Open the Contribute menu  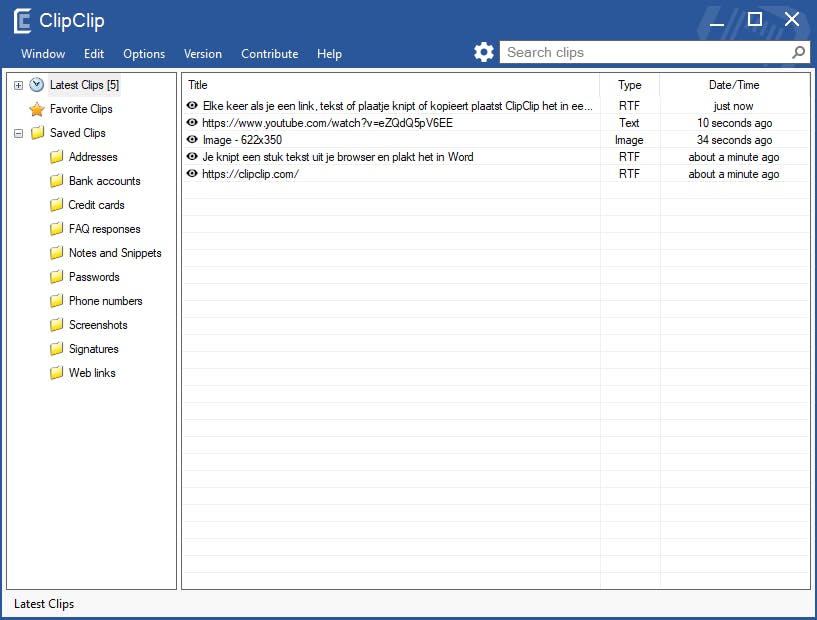coord(269,54)
